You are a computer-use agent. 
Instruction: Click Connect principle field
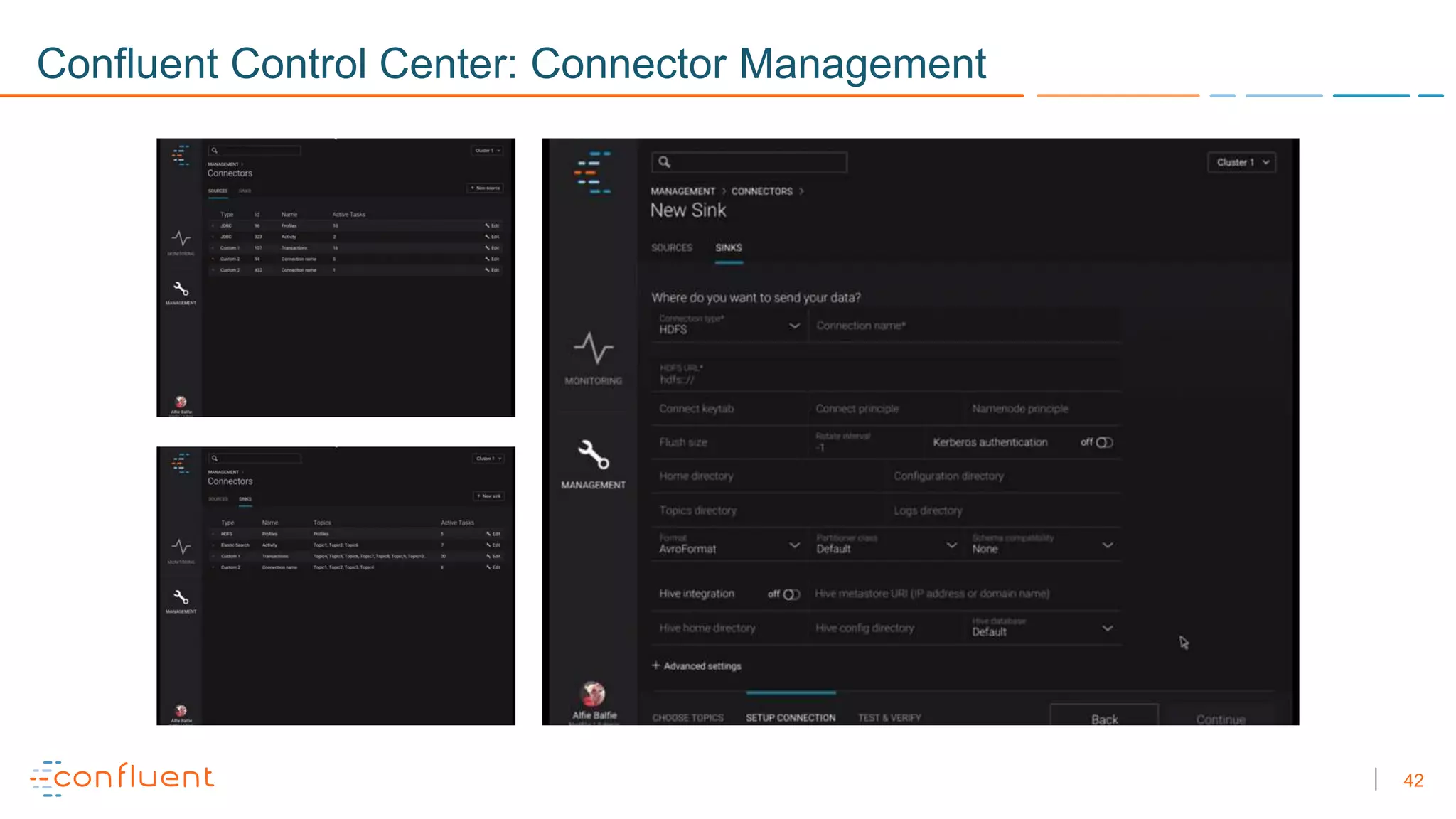(886, 409)
